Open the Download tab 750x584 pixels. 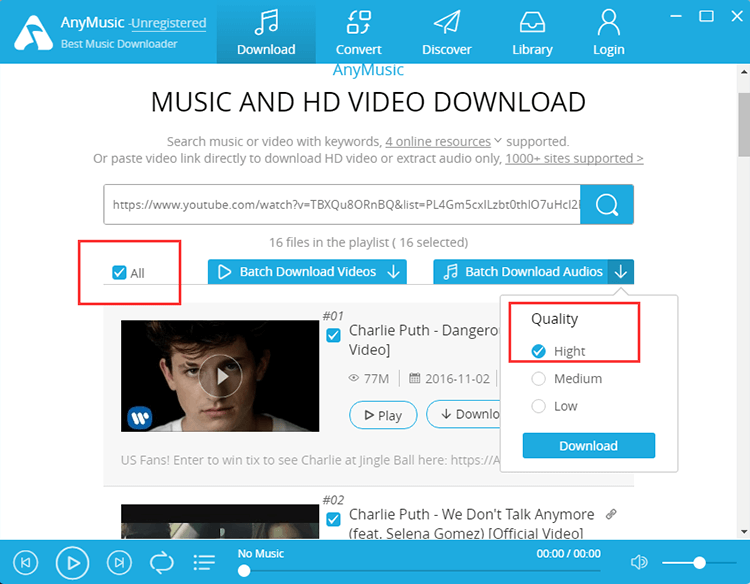266,33
